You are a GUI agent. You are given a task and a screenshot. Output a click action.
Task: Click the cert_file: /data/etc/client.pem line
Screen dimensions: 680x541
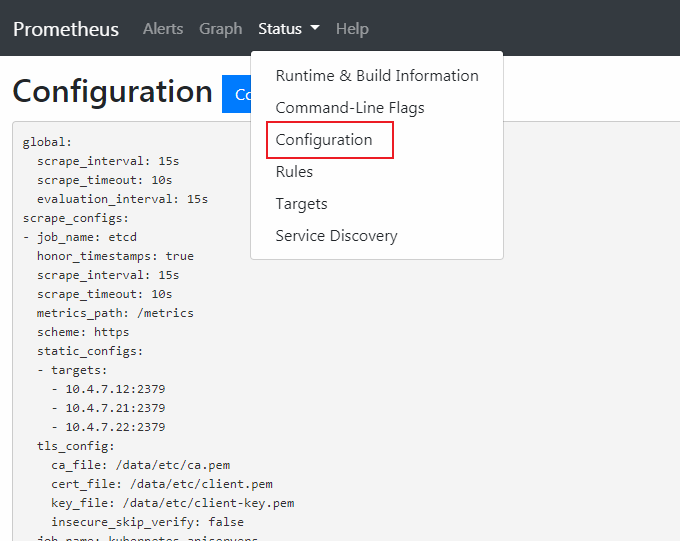click(162, 484)
